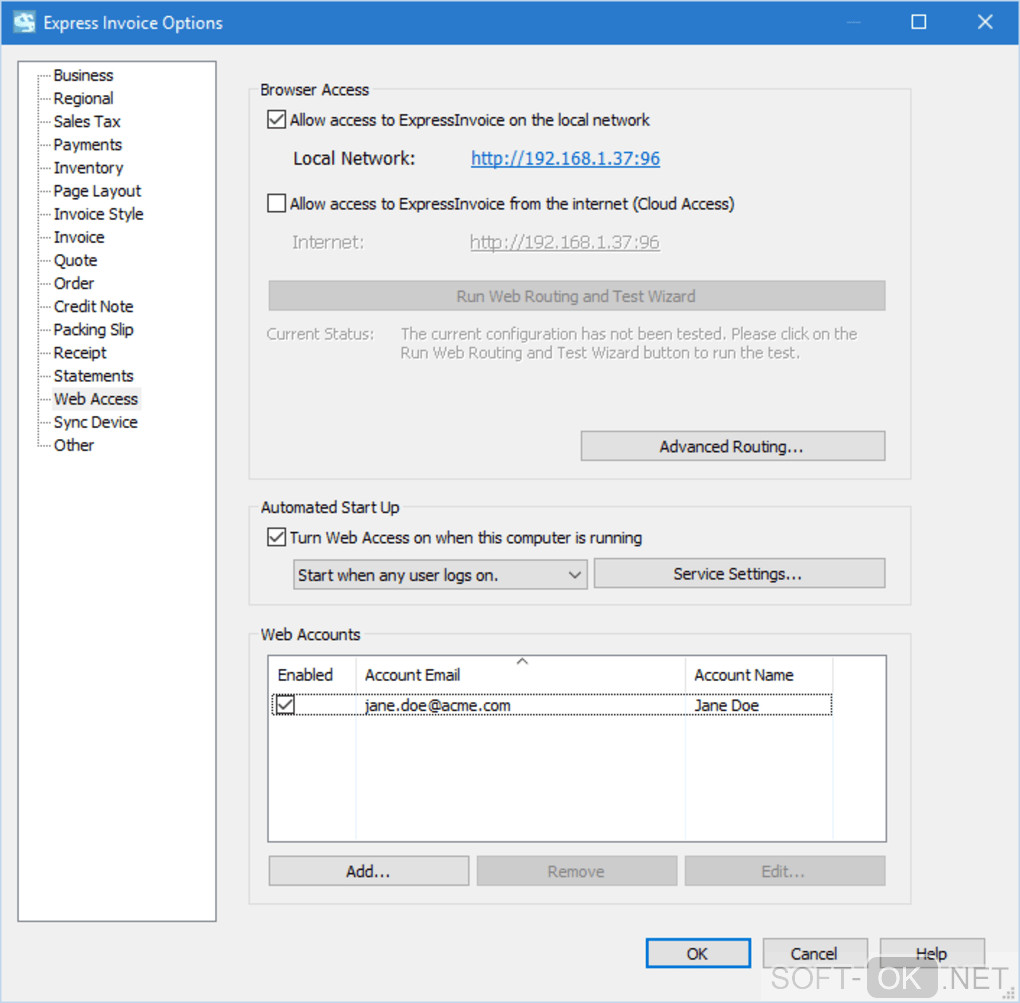Viewport: 1020px width, 1003px height.
Task: Select Receipt in the tree
Action: pyautogui.click(x=80, y=353)
